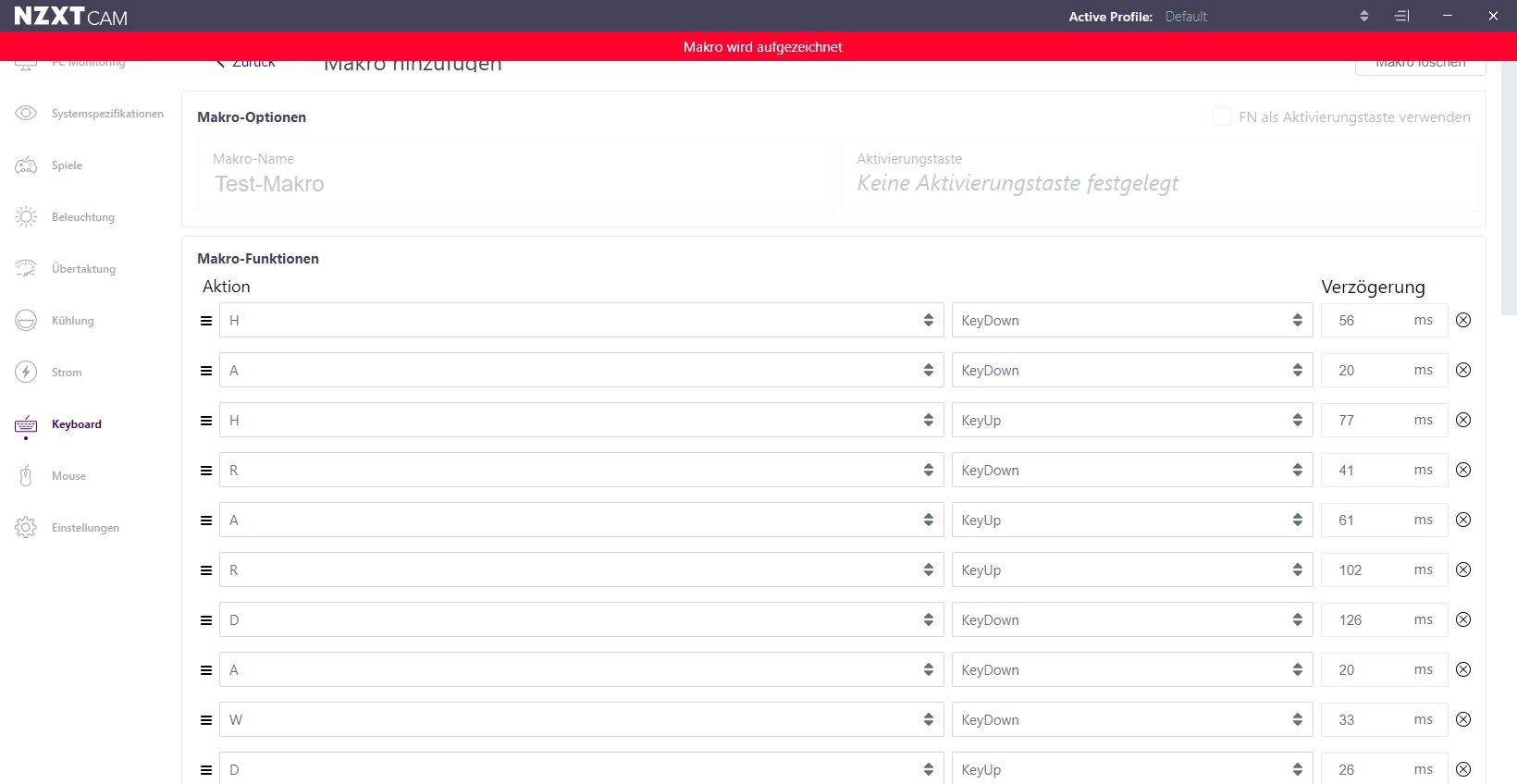Open the key dropdown for the W action
This screenshot has width=1517, height=784.
[581, 720]
